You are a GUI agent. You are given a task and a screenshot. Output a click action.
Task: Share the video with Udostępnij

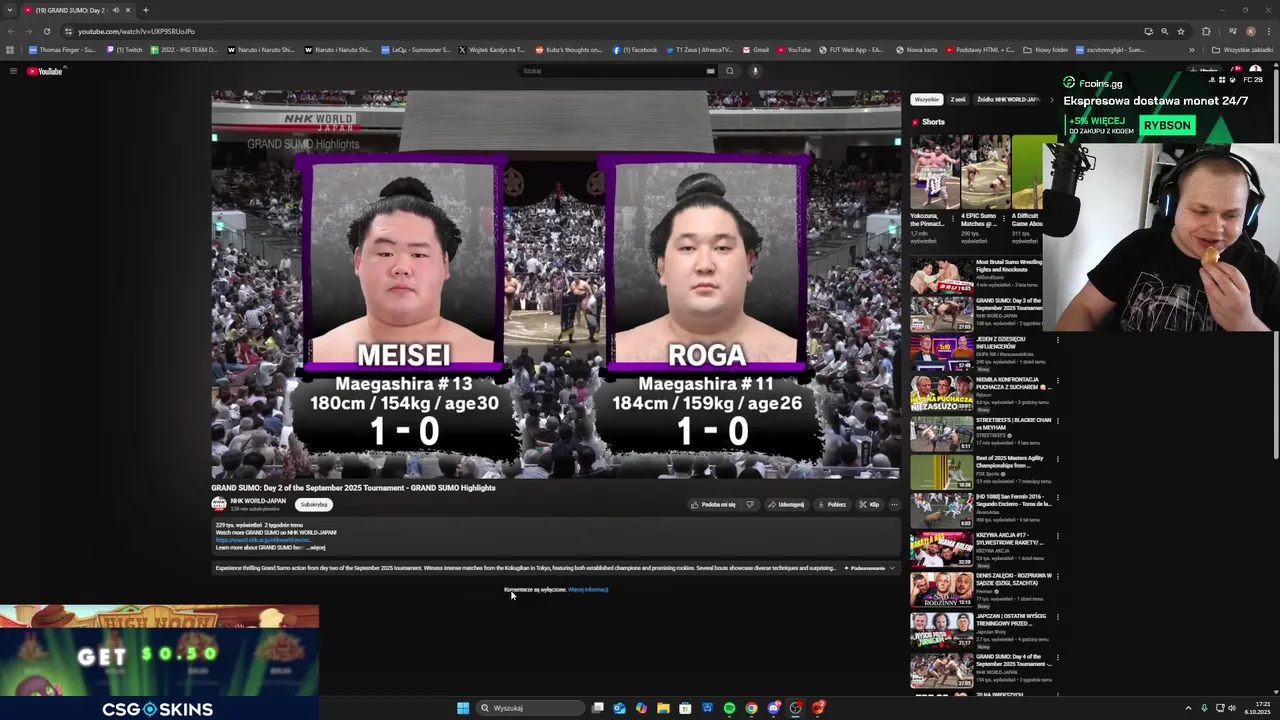coord(786,505)
